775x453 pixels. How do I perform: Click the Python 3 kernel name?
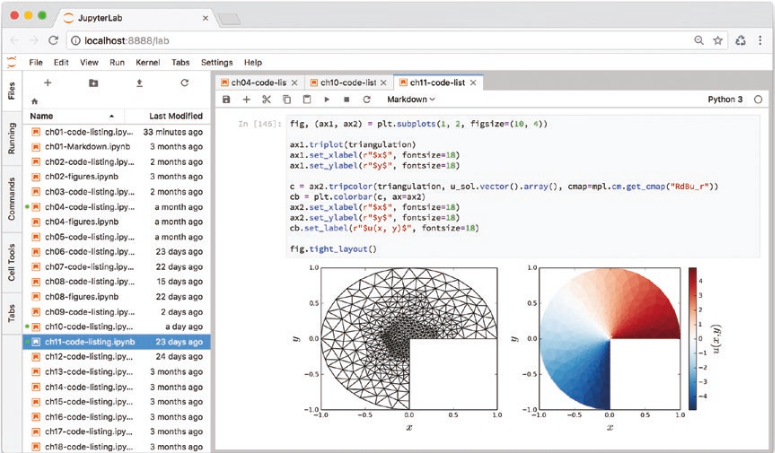tap(724, 100)
